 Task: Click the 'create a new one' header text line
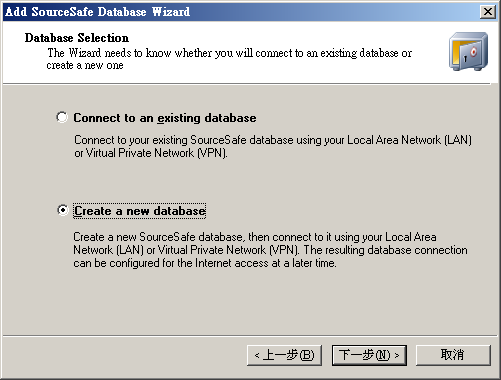click(85, 65)
